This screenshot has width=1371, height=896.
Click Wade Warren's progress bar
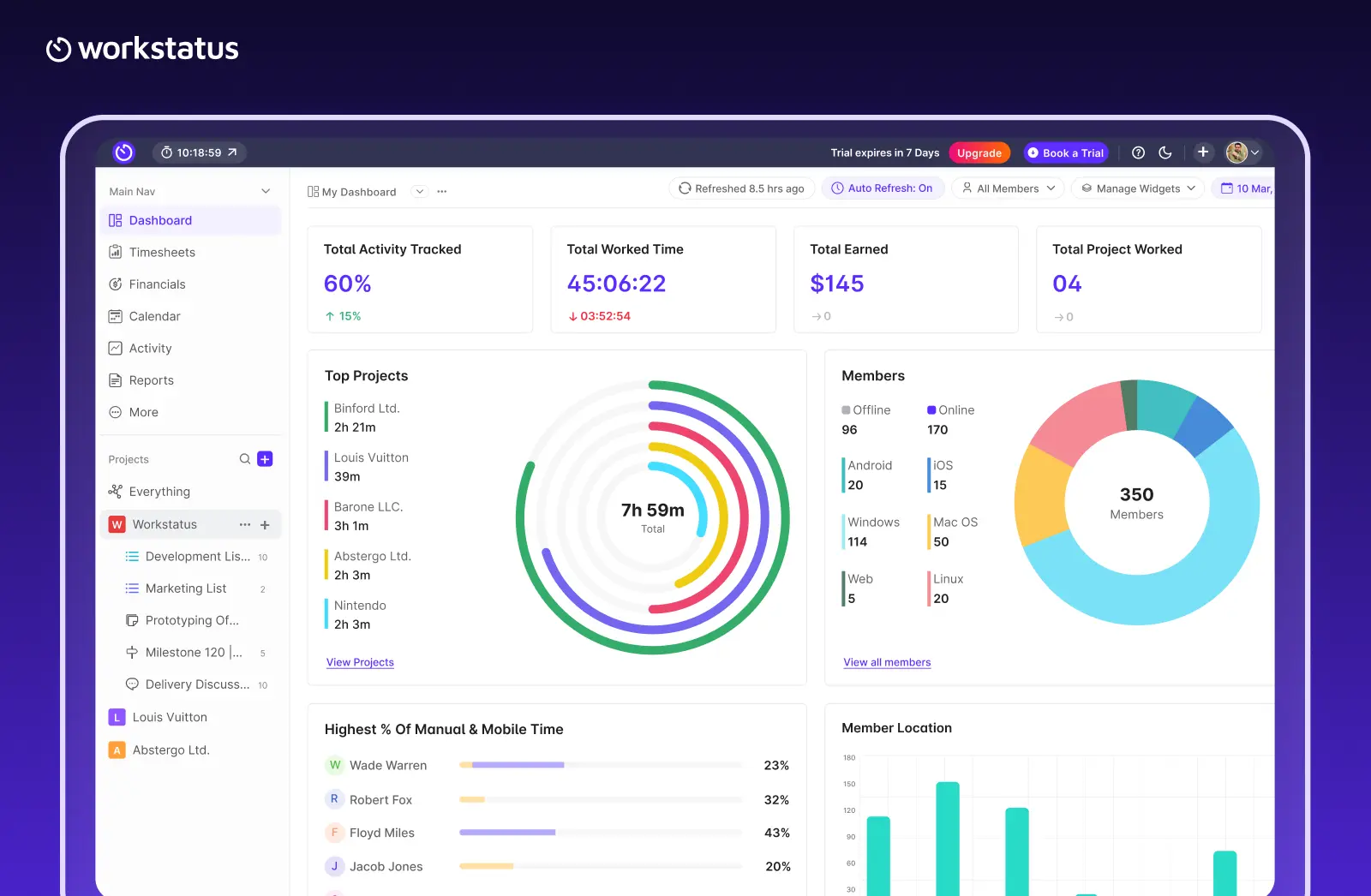coord(601,765)
